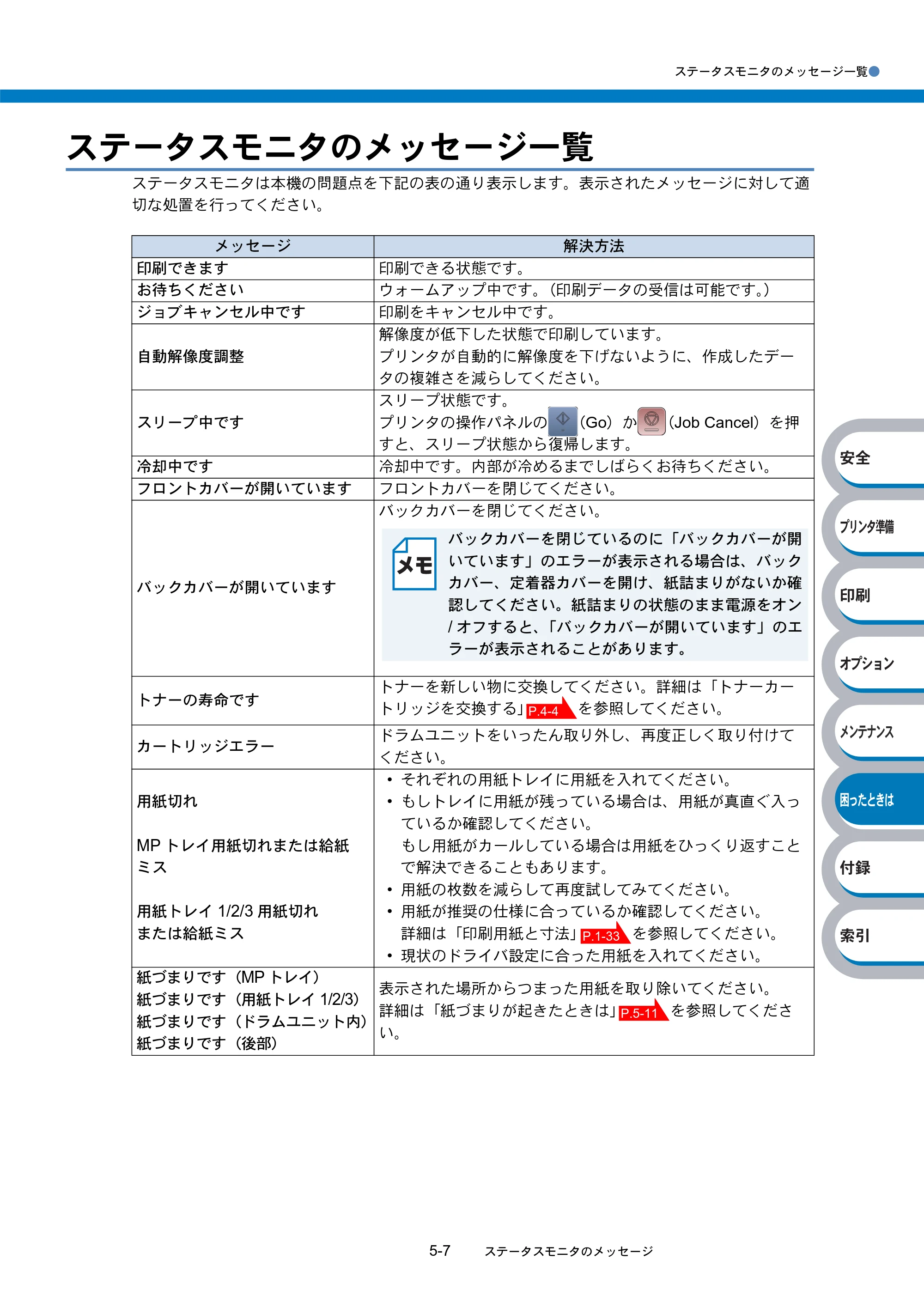Click the text 印刷をキャンセル中です。
Screen dimensions: 924x1308
click(468, 312)
